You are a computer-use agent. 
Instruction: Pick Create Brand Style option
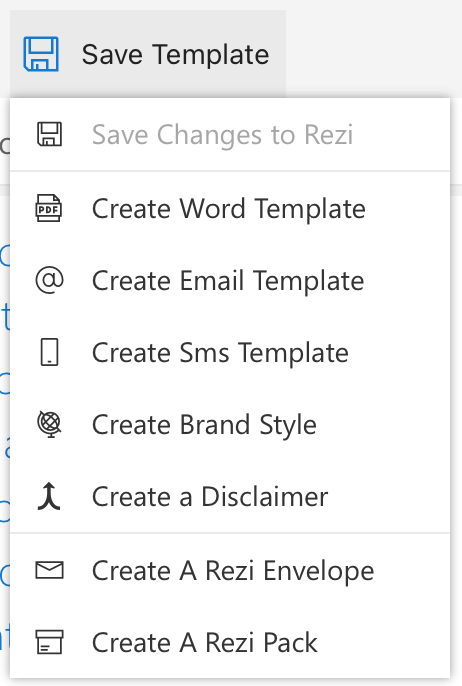point(230,425)
